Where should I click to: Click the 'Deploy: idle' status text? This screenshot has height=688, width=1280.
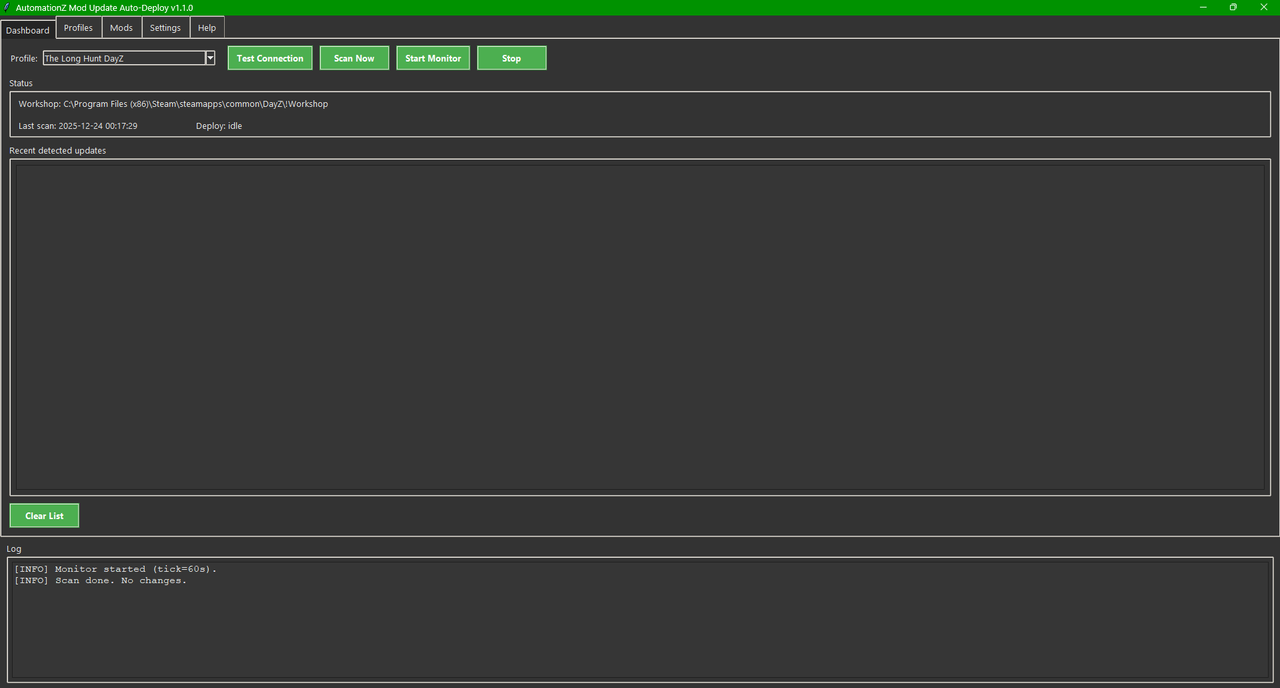point(219,125)
